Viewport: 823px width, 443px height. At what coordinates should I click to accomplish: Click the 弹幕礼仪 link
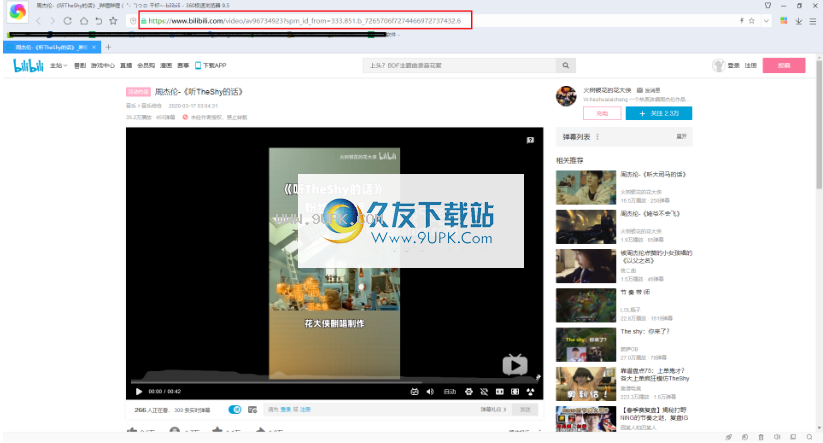[493, 409]
